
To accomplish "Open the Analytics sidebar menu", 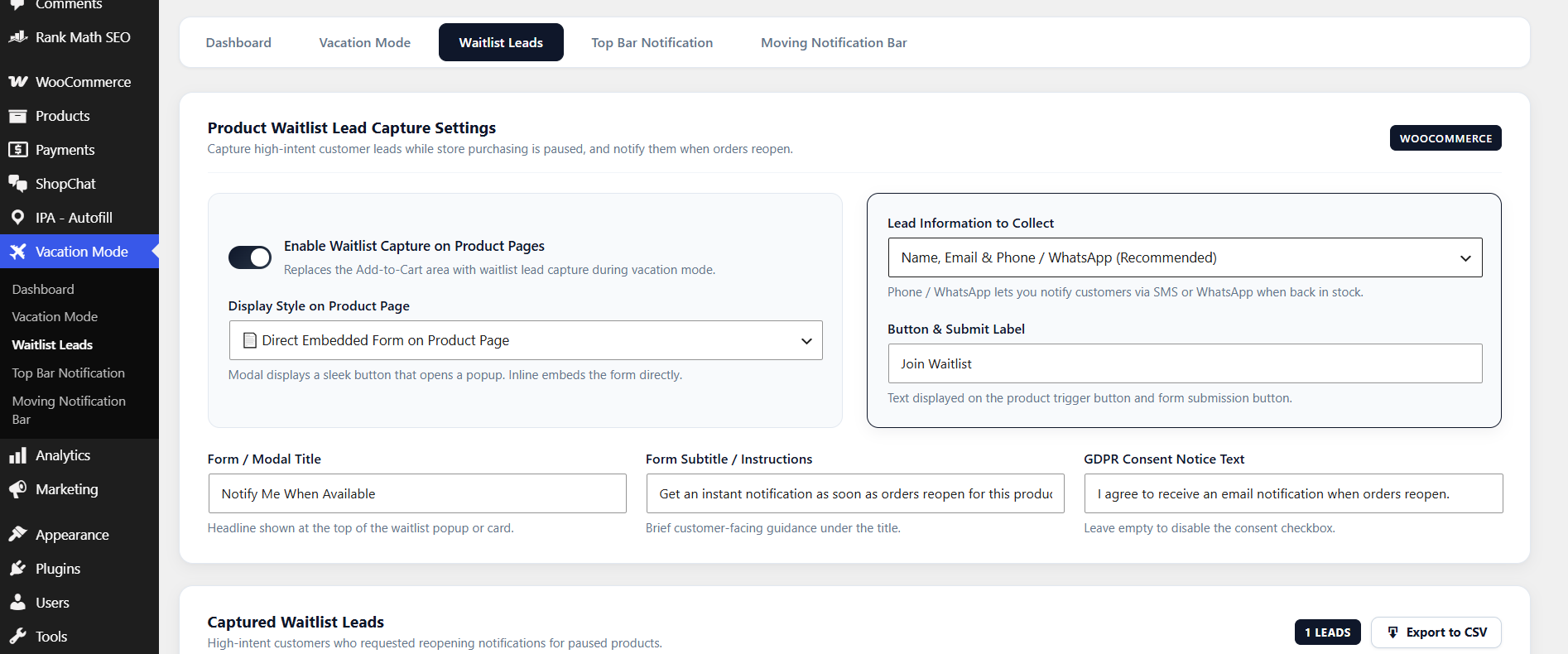I will (x=79, y=455).
